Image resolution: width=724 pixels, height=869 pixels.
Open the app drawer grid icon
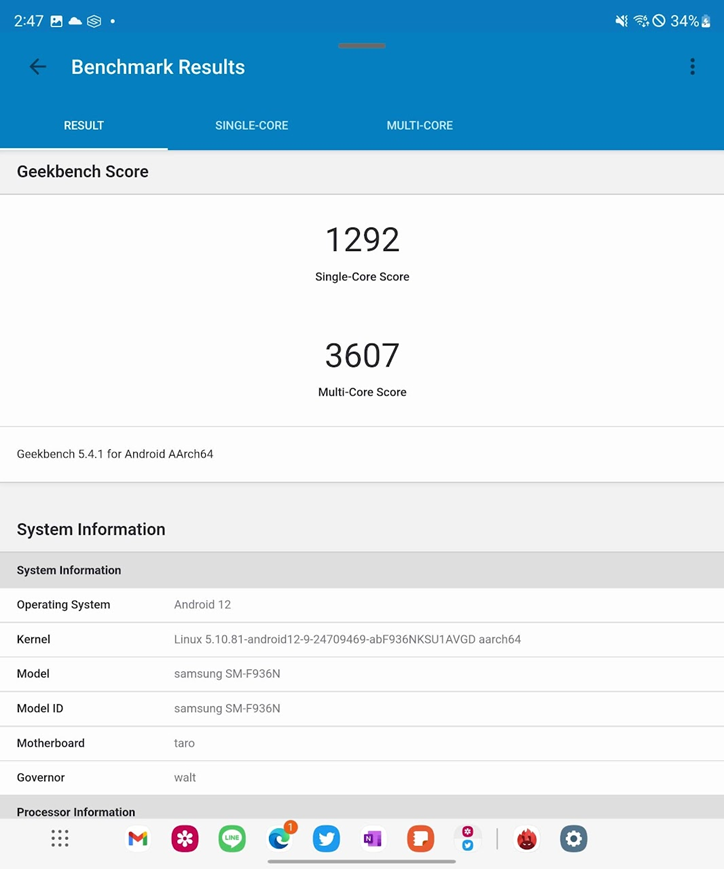pyautogui.click(x=60, y=839)
